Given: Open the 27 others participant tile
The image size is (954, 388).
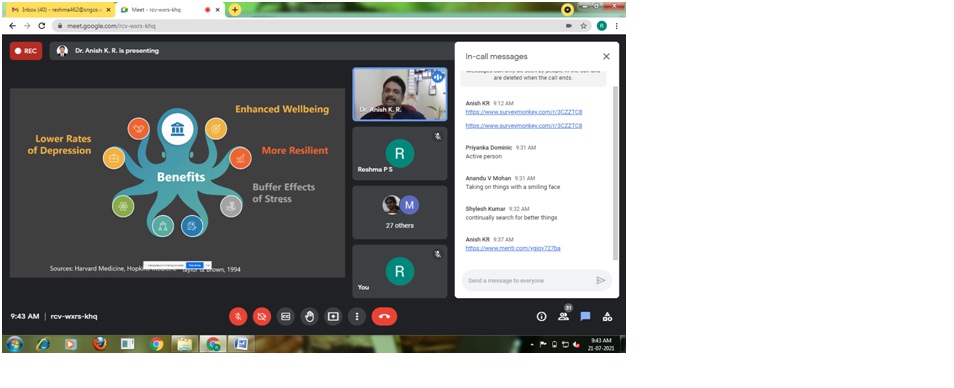Looking at the screenshot, I should (x=400, y=212).
